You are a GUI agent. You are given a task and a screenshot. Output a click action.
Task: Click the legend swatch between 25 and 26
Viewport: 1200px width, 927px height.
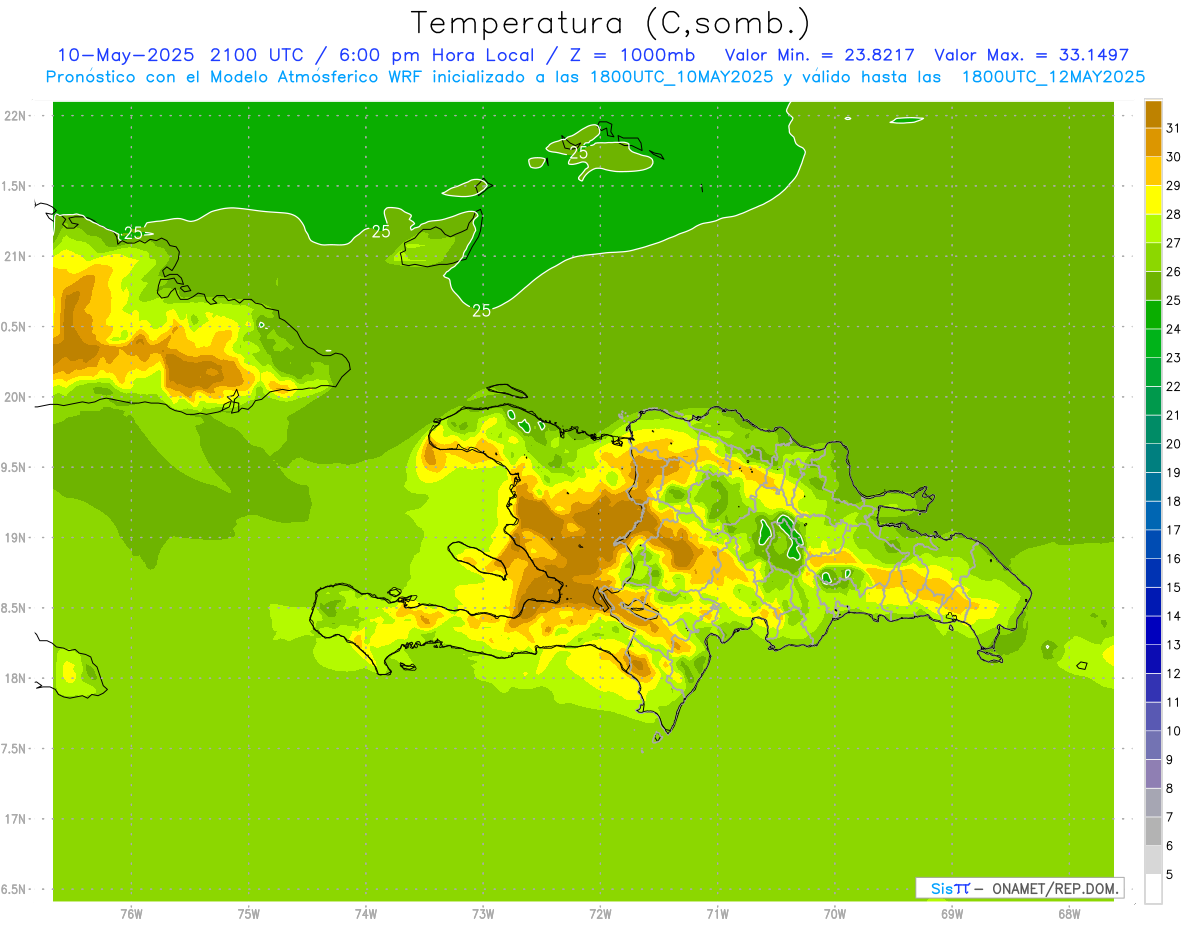1153,286
